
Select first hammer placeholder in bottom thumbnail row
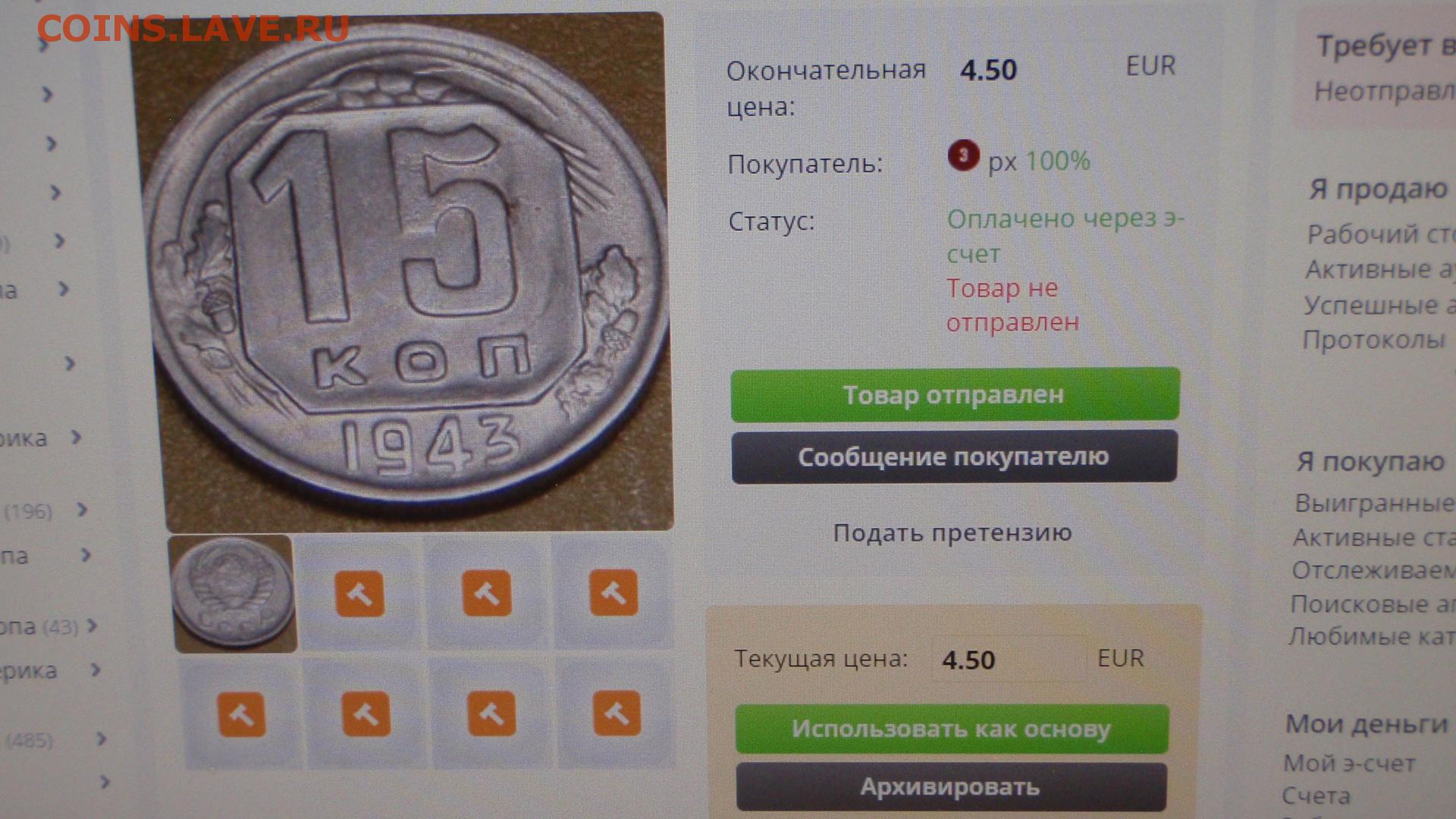coord(242,714)
